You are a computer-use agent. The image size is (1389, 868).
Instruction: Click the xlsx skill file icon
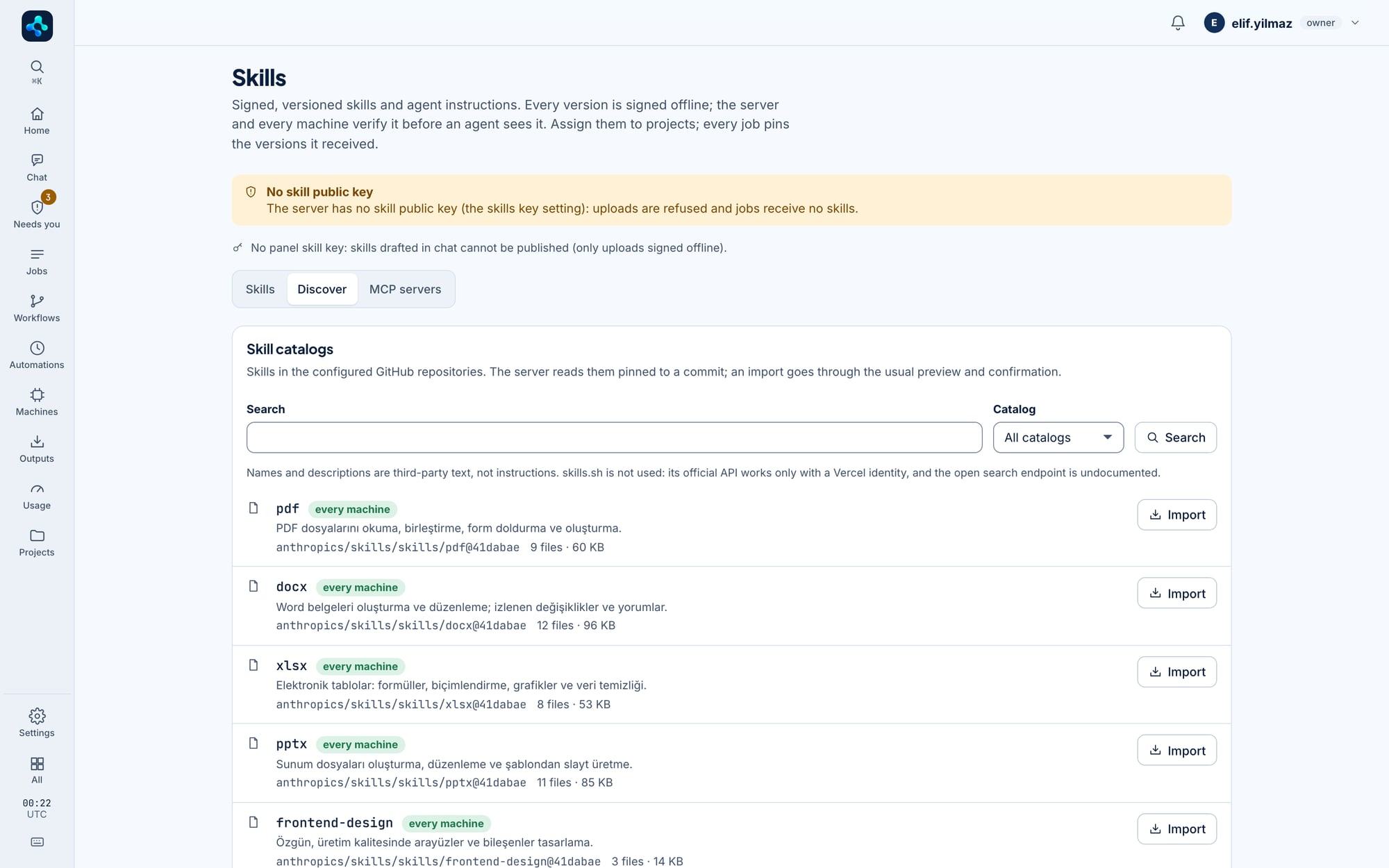253,665
